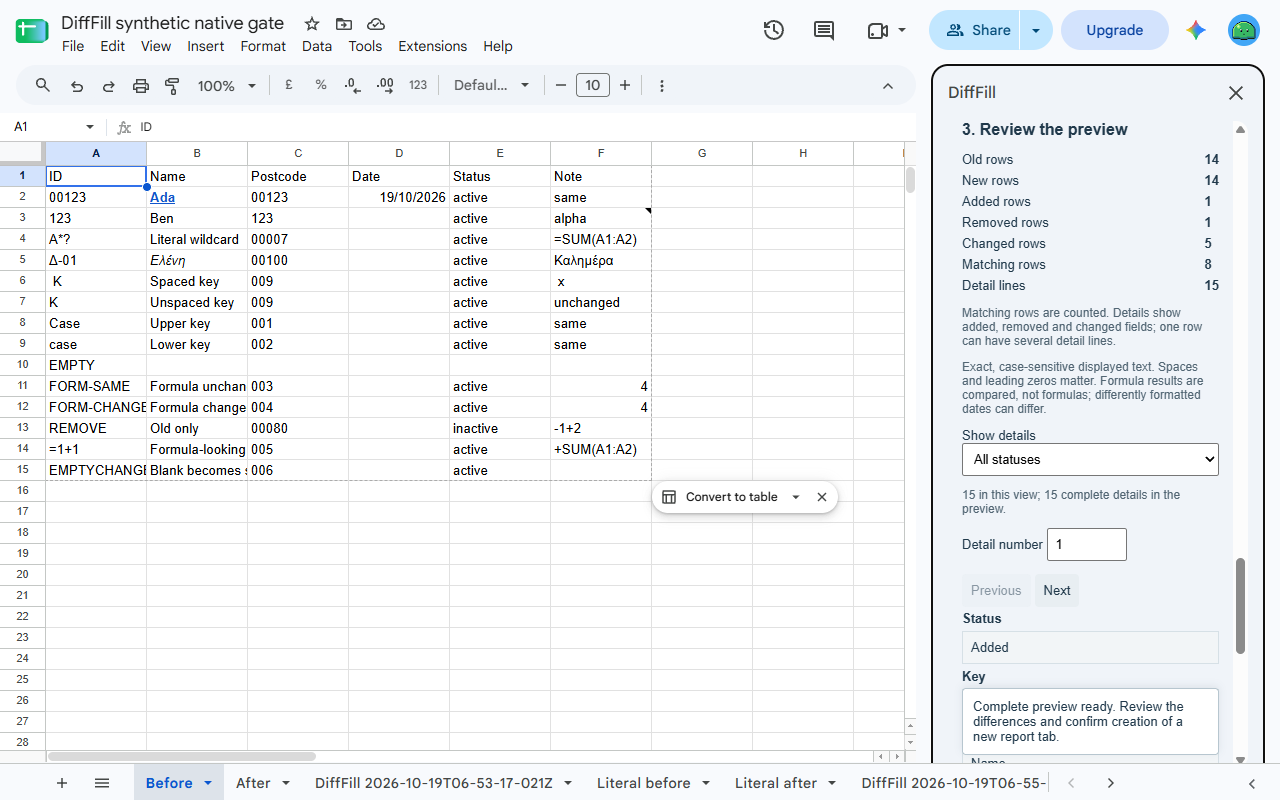The height and width of the screenshot is (800, 1280).
Task: Format as currency with pound icon
Action: [289, 86]
